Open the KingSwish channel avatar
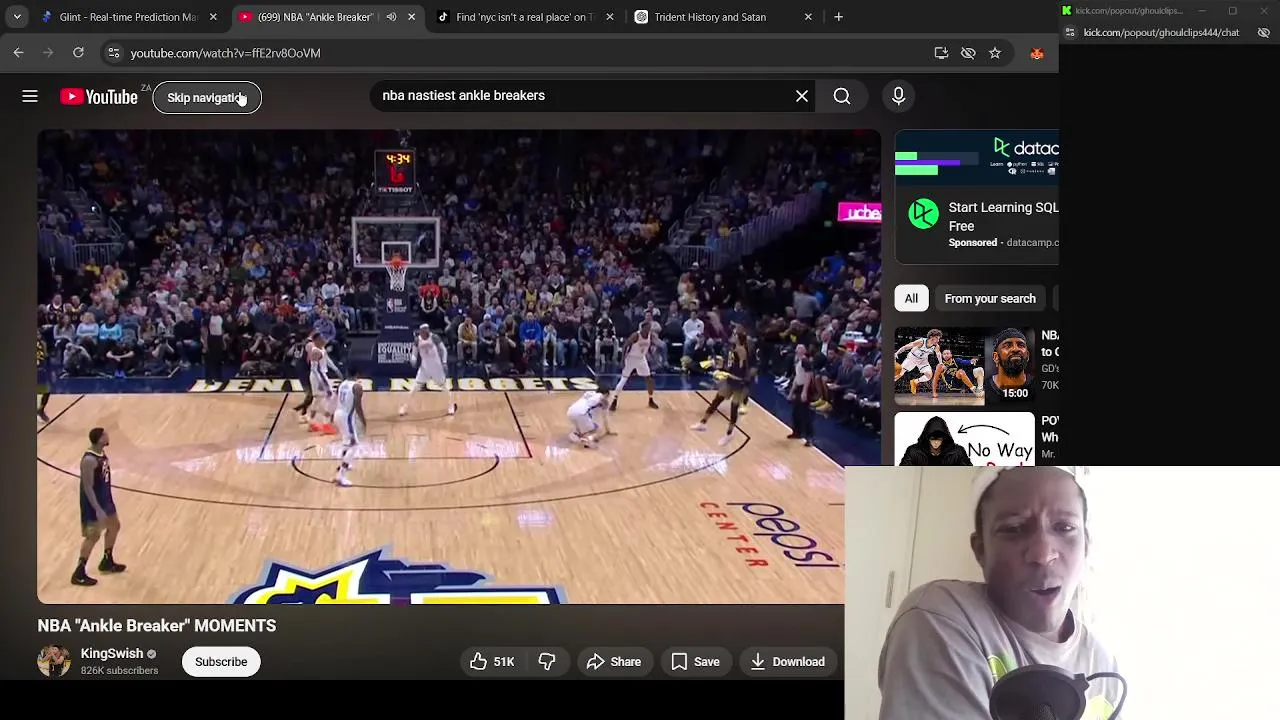1280x720 pixels. pyautogui.click(x=54, y=661)
